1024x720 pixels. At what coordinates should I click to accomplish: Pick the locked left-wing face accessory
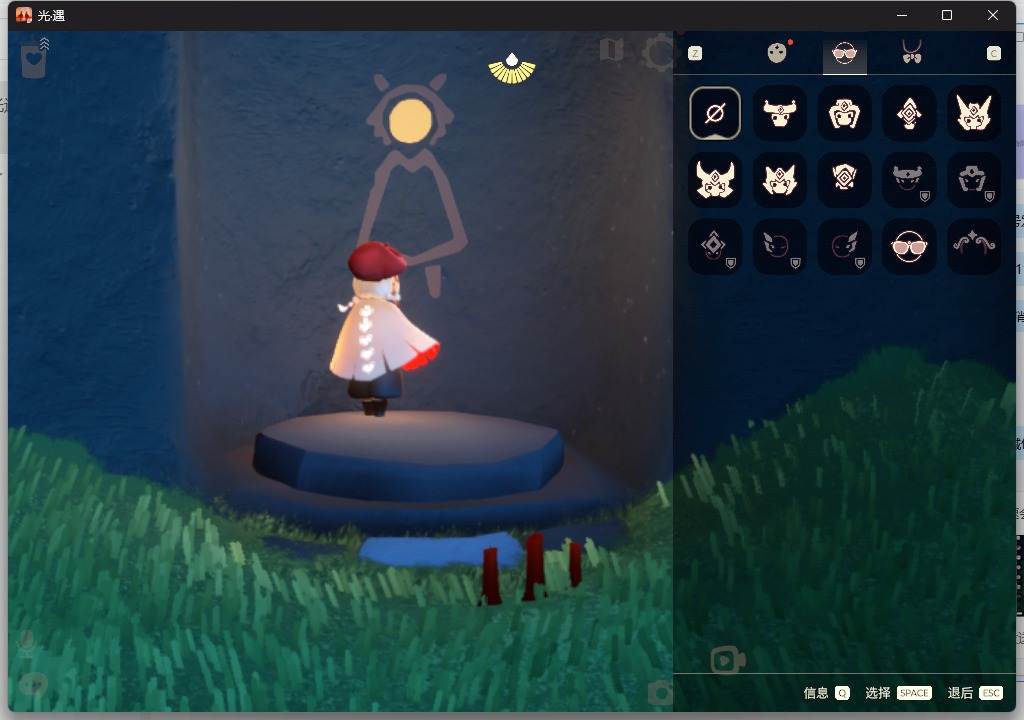click(779, 246)
